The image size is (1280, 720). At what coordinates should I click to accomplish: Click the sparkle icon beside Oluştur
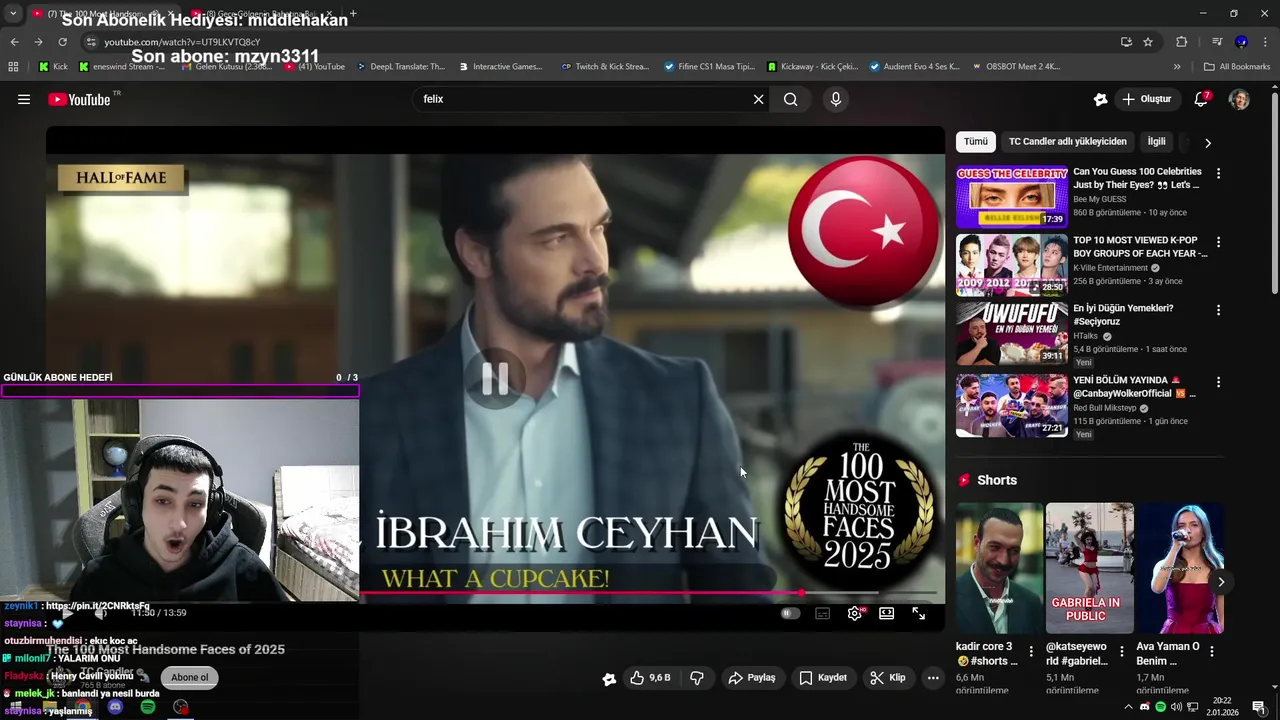click(x=1100, y=99)
